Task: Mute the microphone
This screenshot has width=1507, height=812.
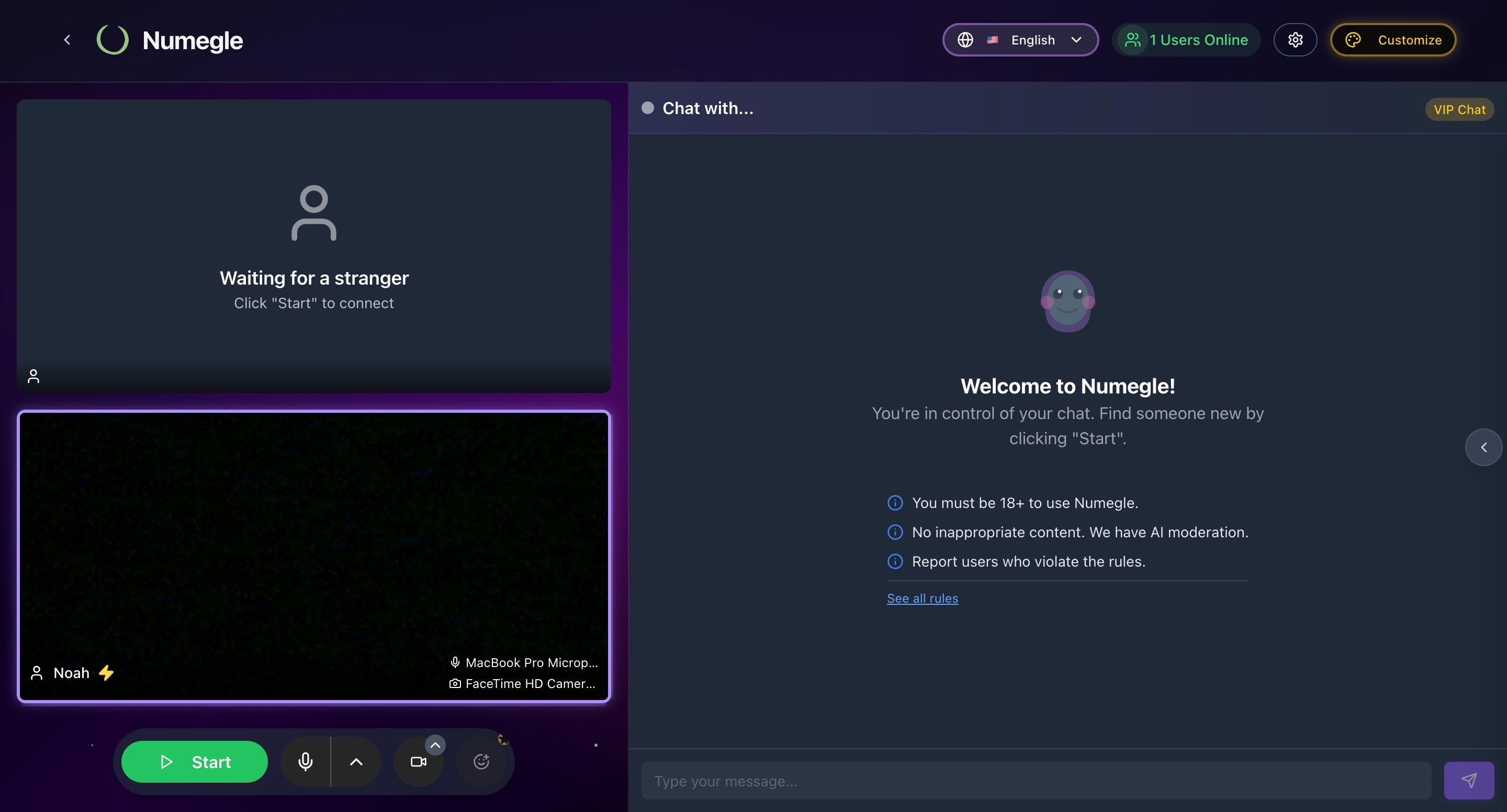Action: tap(306, 761)
